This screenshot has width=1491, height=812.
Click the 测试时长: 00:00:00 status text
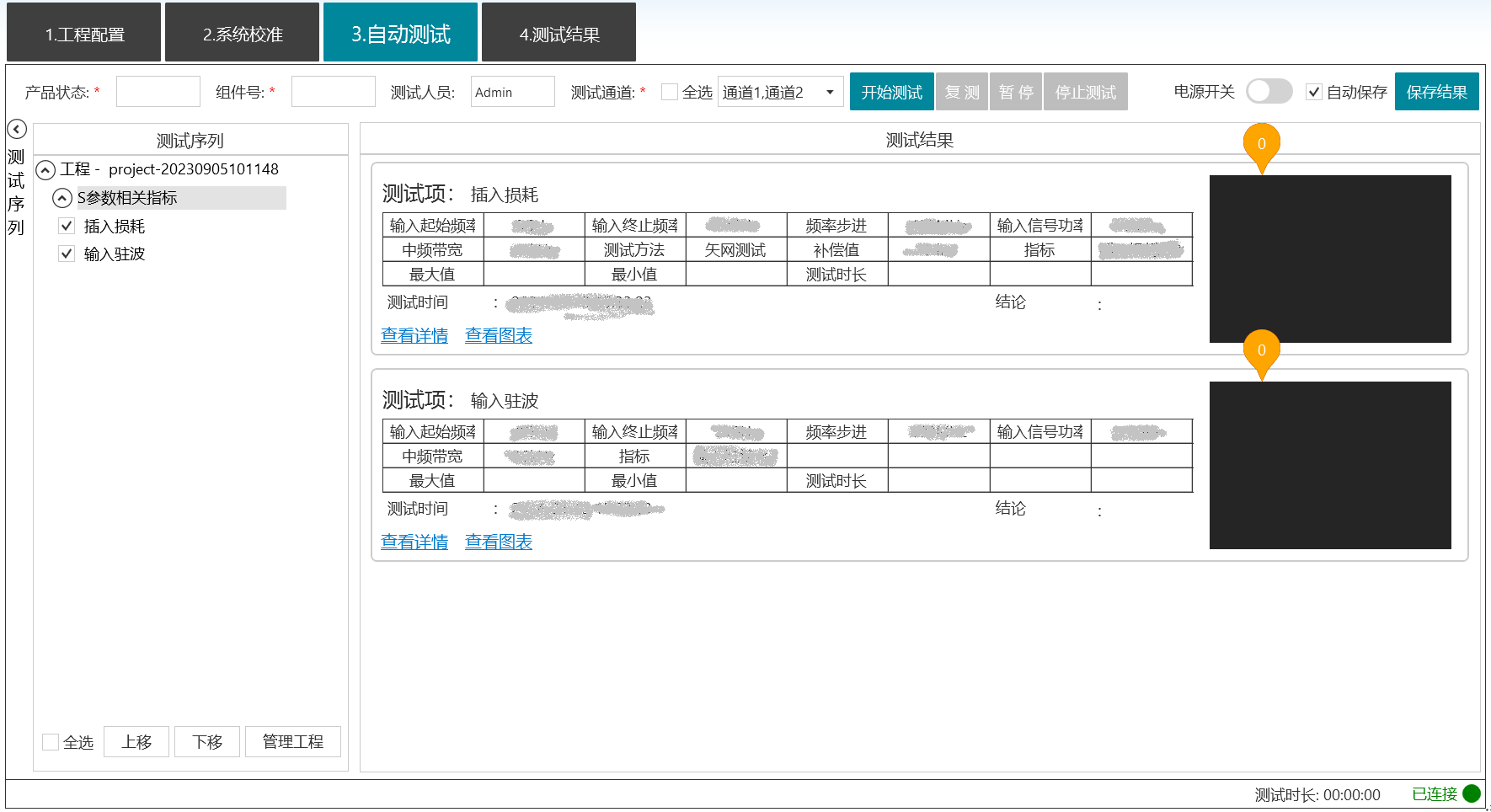pyautogui.click(x=1317, y=794)
